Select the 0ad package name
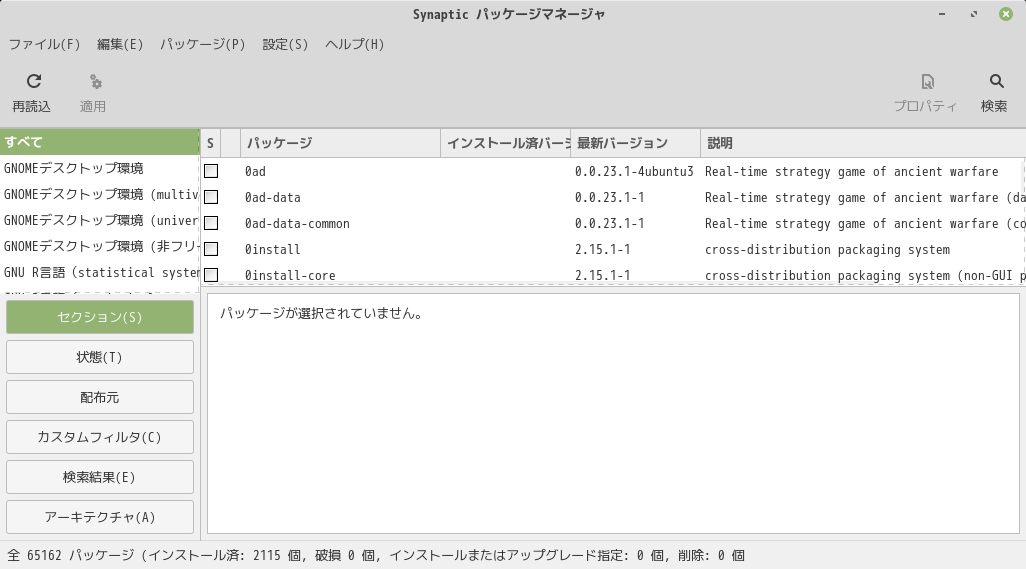Image resolution: width=1026 pixels, height=569 pixels. (x=255, y=171)
